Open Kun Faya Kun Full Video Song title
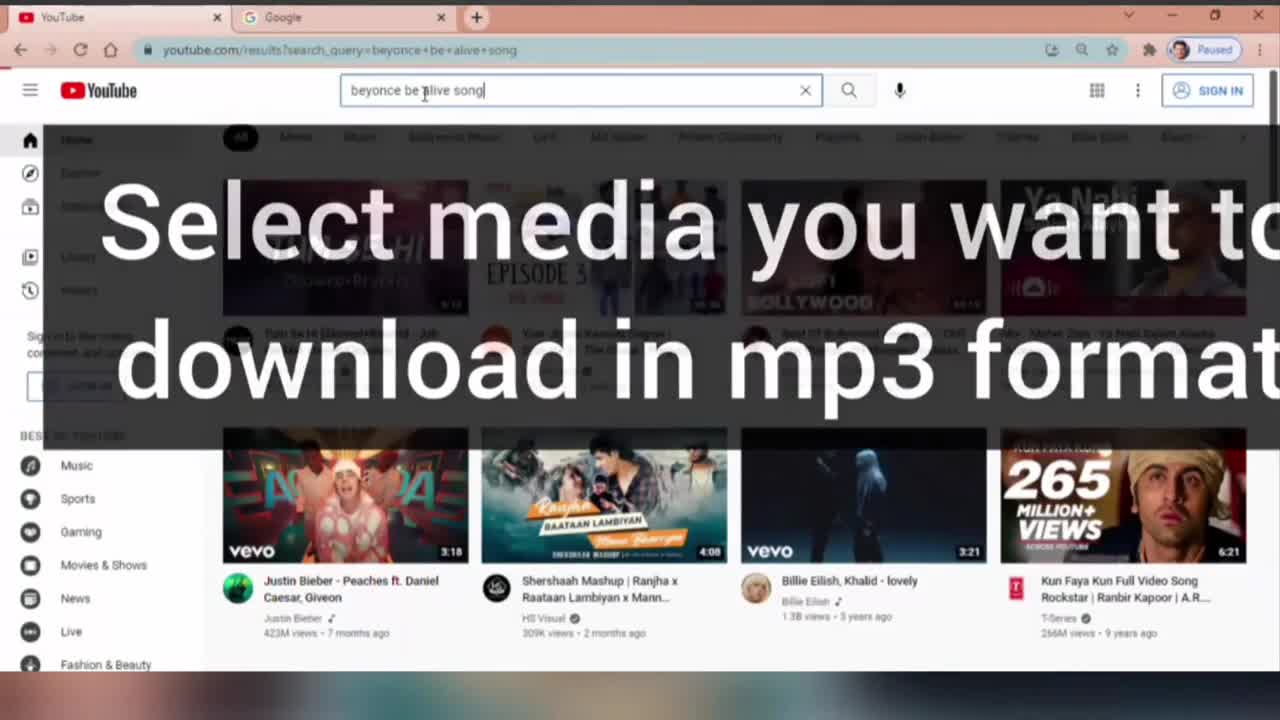The width and height of the screenshot is (1280, 720). 1126,589
